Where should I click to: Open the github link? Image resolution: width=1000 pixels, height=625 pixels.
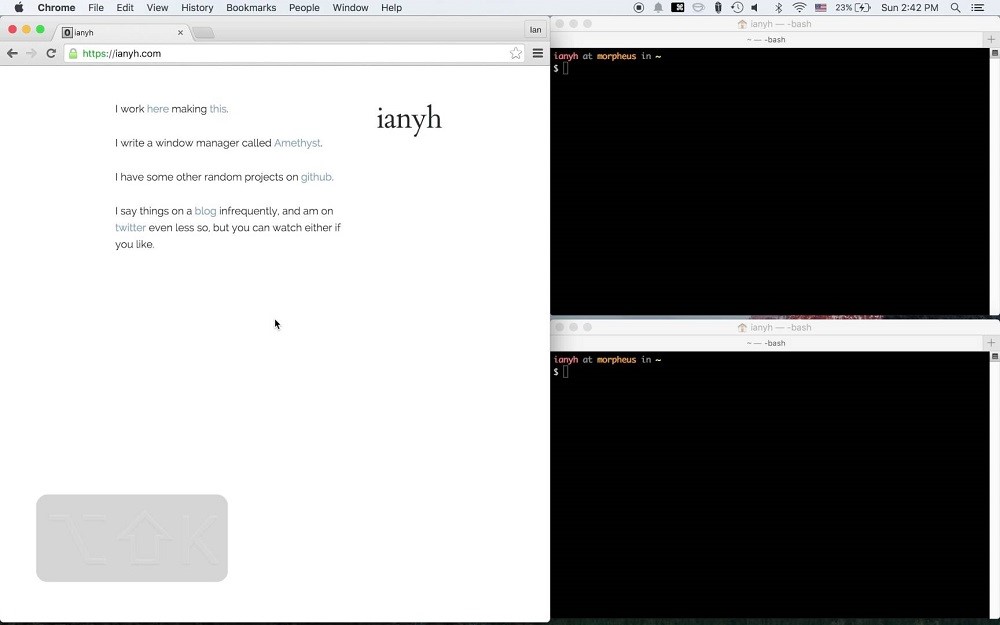click(316, 177)
